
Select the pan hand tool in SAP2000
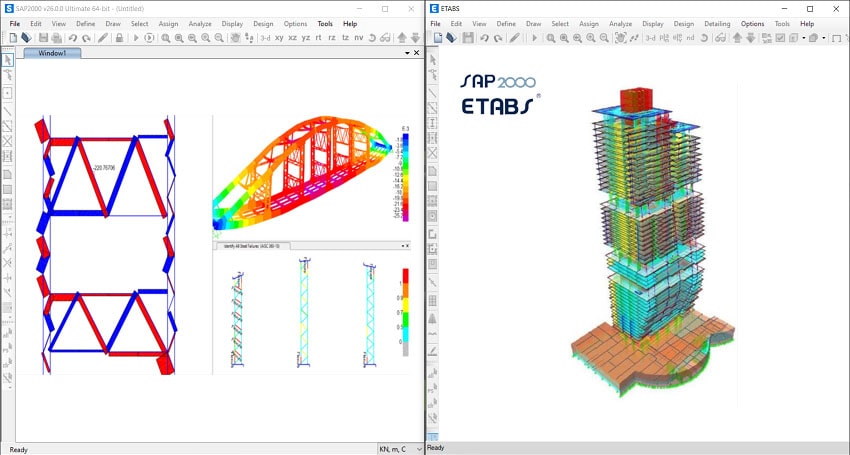point(235,37)
